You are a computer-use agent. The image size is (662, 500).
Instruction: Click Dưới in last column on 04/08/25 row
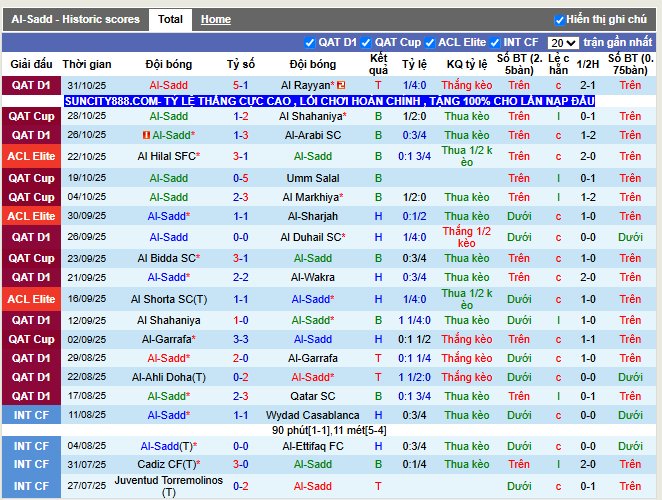[x=630, y=446]
